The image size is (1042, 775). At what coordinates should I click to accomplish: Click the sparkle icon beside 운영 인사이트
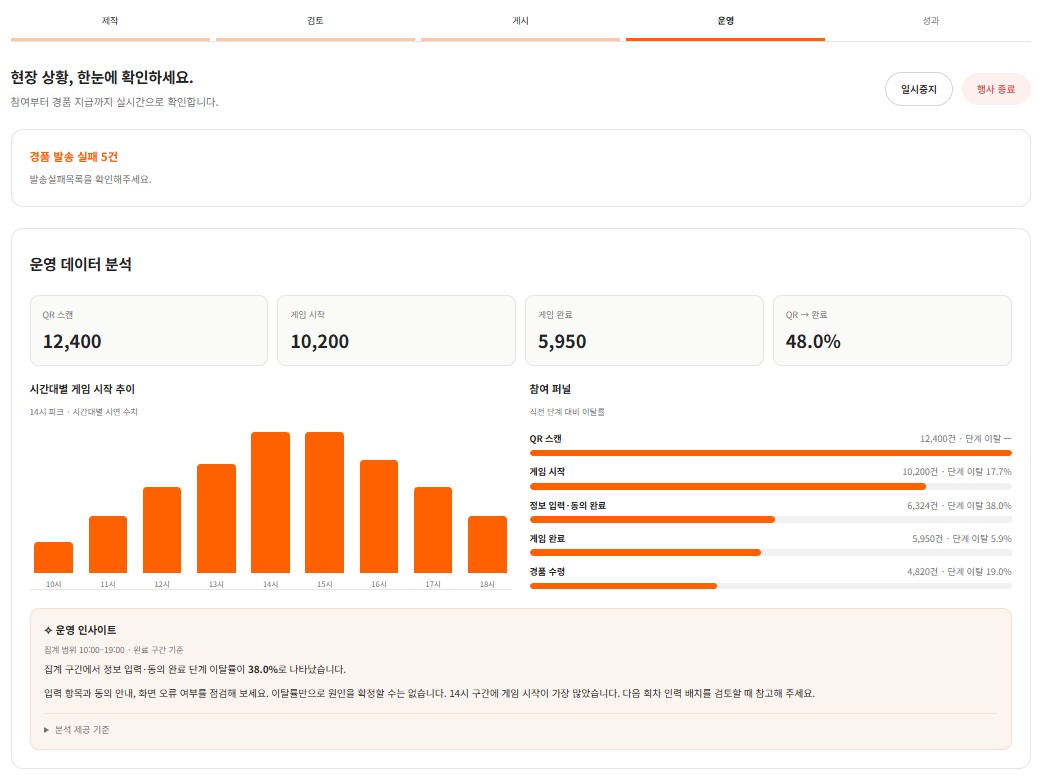[x=48, y=630]
